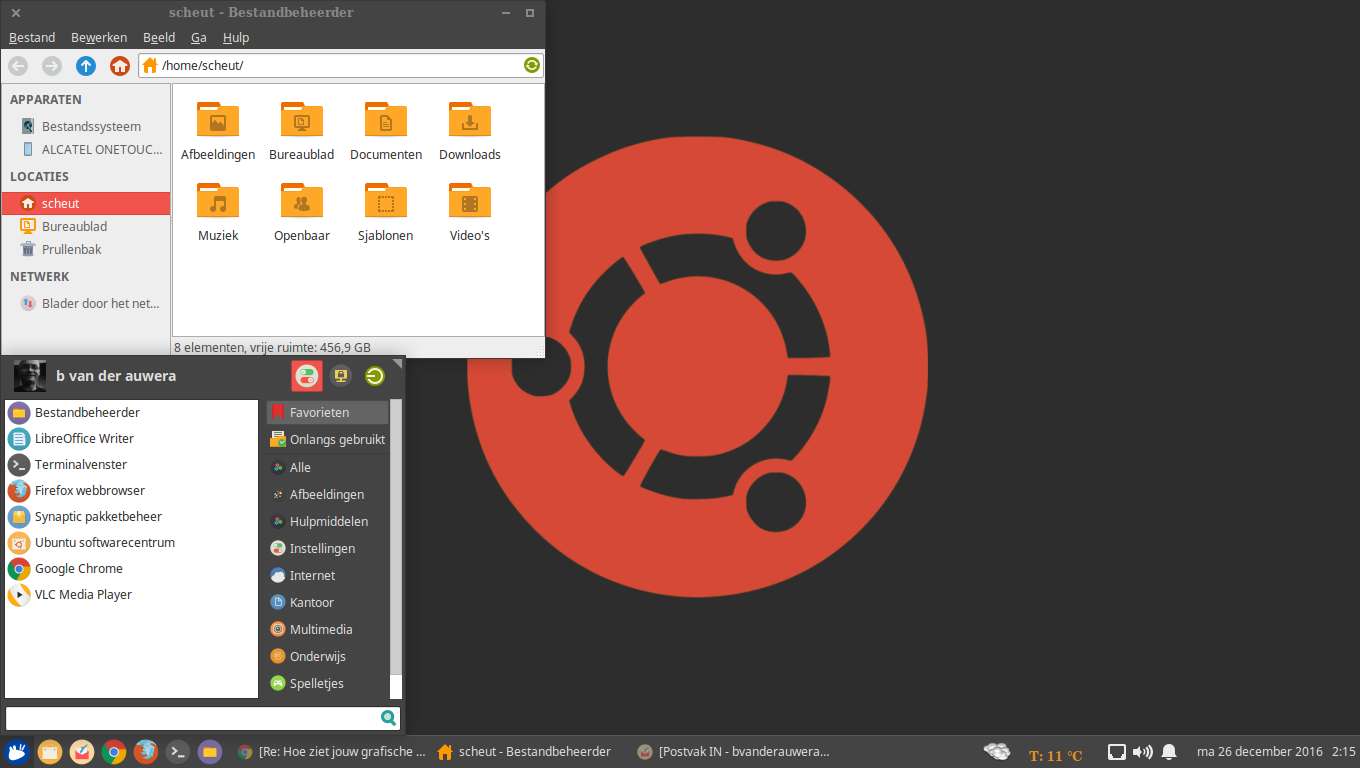This screenshot has width=1360, height=768.
Task: Launch LibreOffice Writer from the menu
Action: click(x=131, y=438)
